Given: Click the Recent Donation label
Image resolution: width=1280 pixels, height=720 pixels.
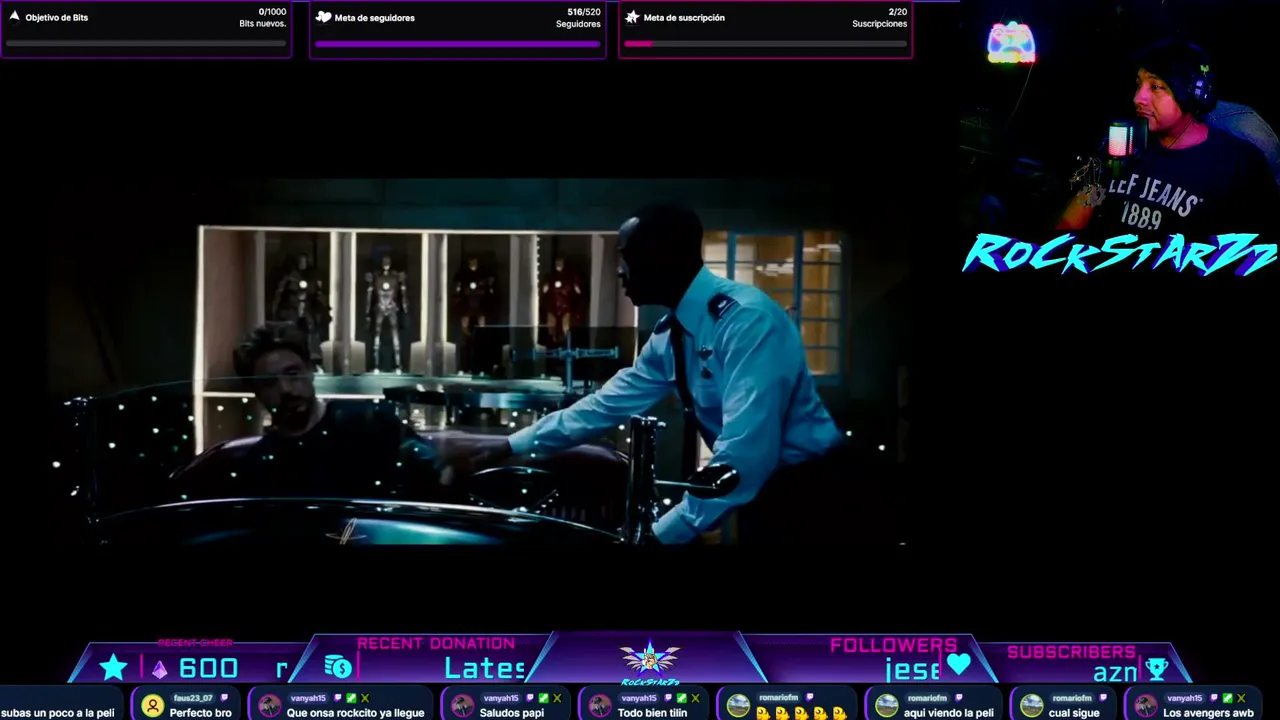Looking at the screenshot, I should pyautogui.click(x=436, y=643).
